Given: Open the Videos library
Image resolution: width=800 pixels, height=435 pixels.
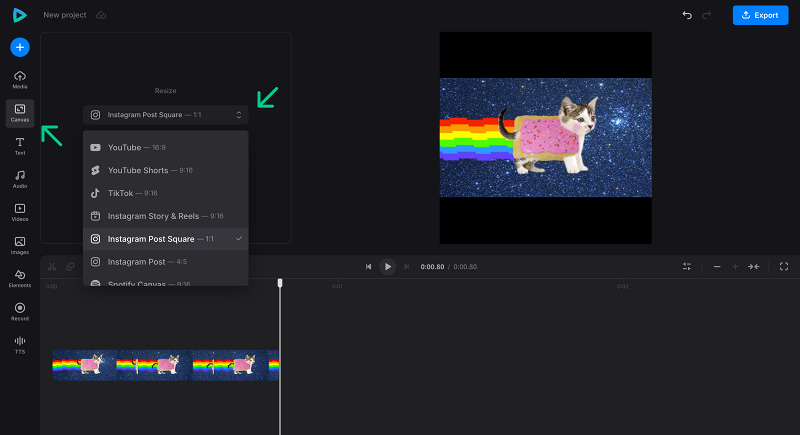Looking at the screenshot, I should coord(20,212).
